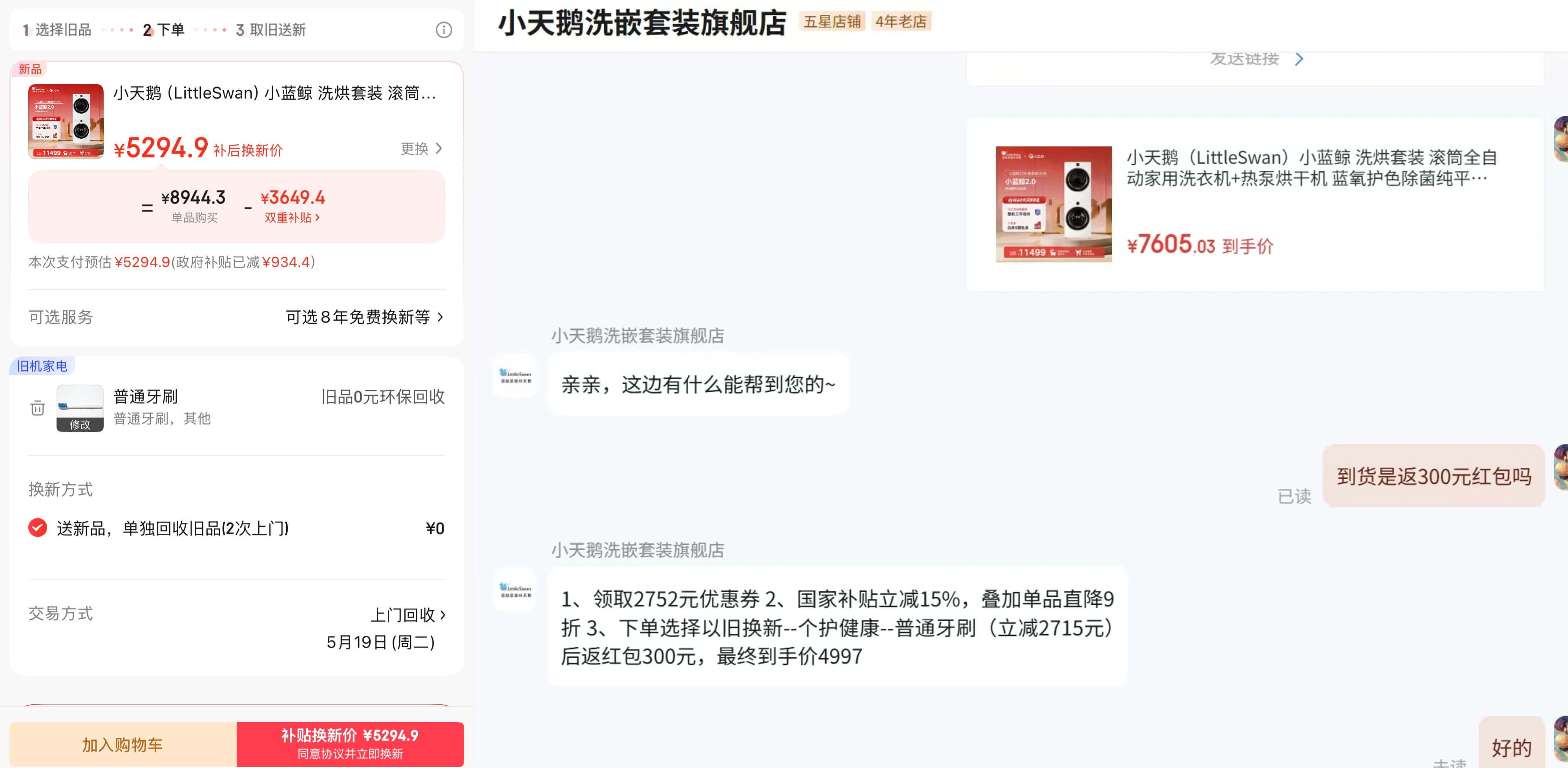Click the product title in the 新品 order card

click(x=274, y=93)
